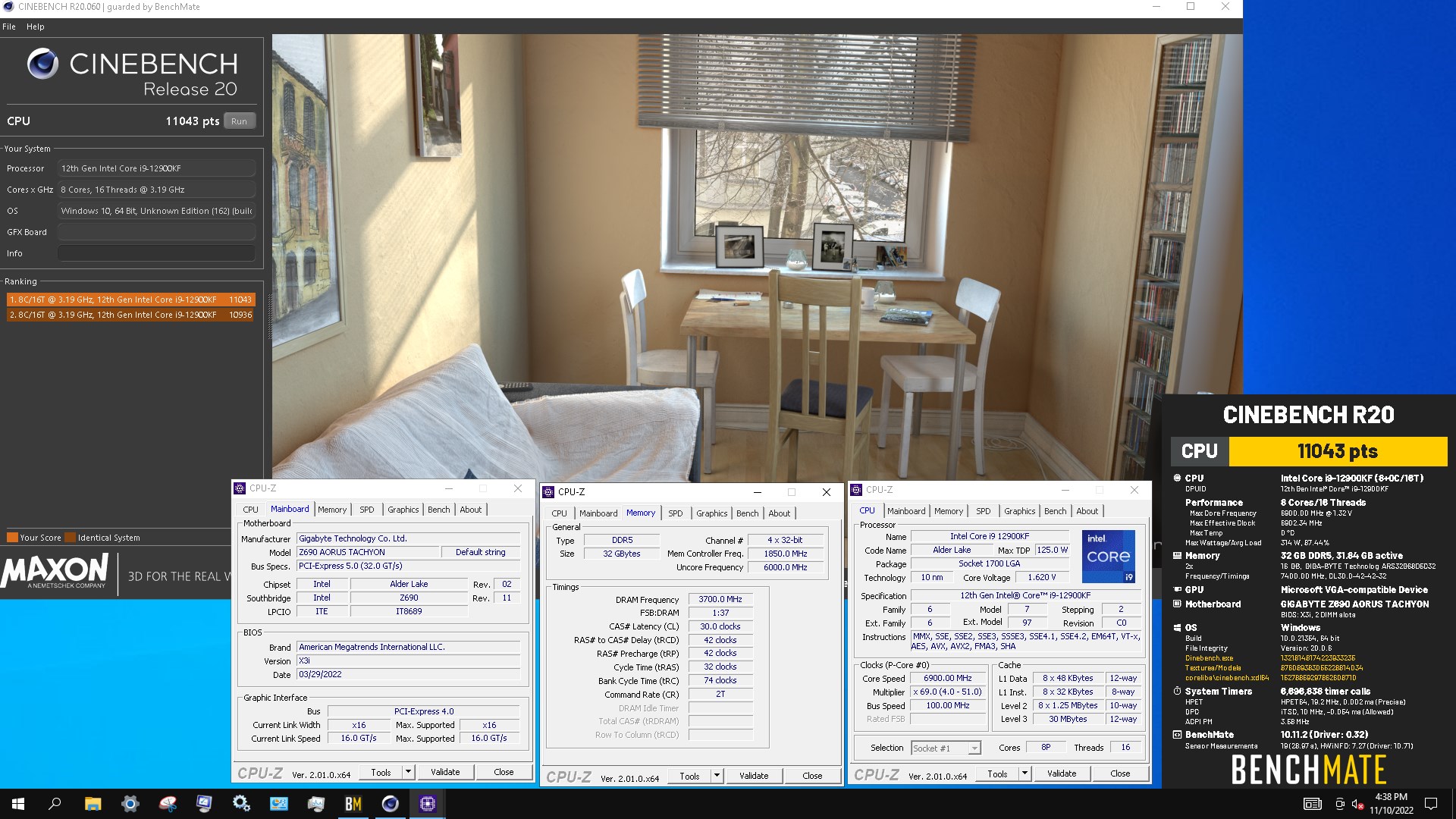Switch to Mainboard tab in the rightmost CPU-Z window
Screen dimensions: 1456x819
pyautogui.click(x=906, y=511)
